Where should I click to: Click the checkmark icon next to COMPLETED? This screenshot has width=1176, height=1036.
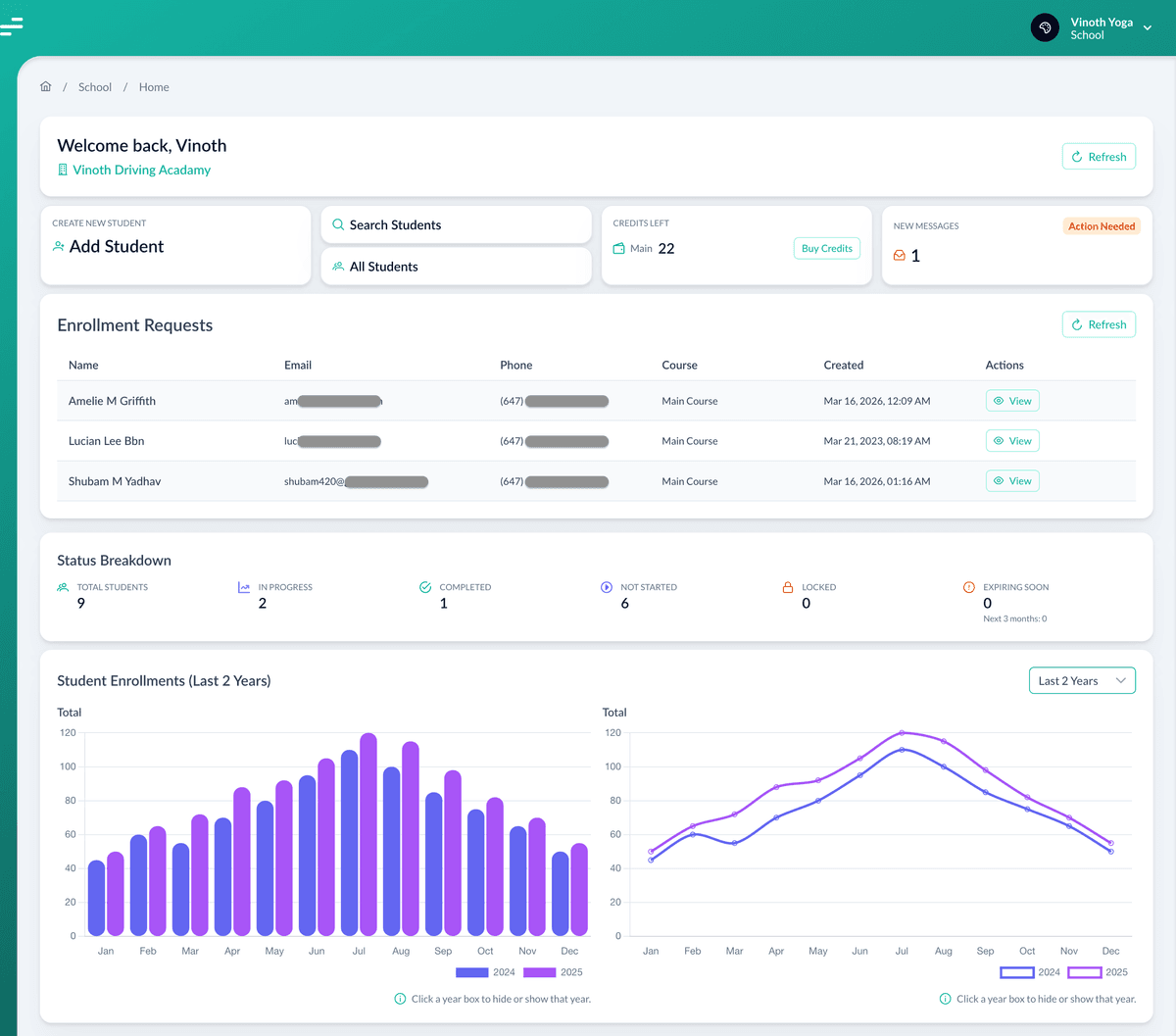pos(424,586)
